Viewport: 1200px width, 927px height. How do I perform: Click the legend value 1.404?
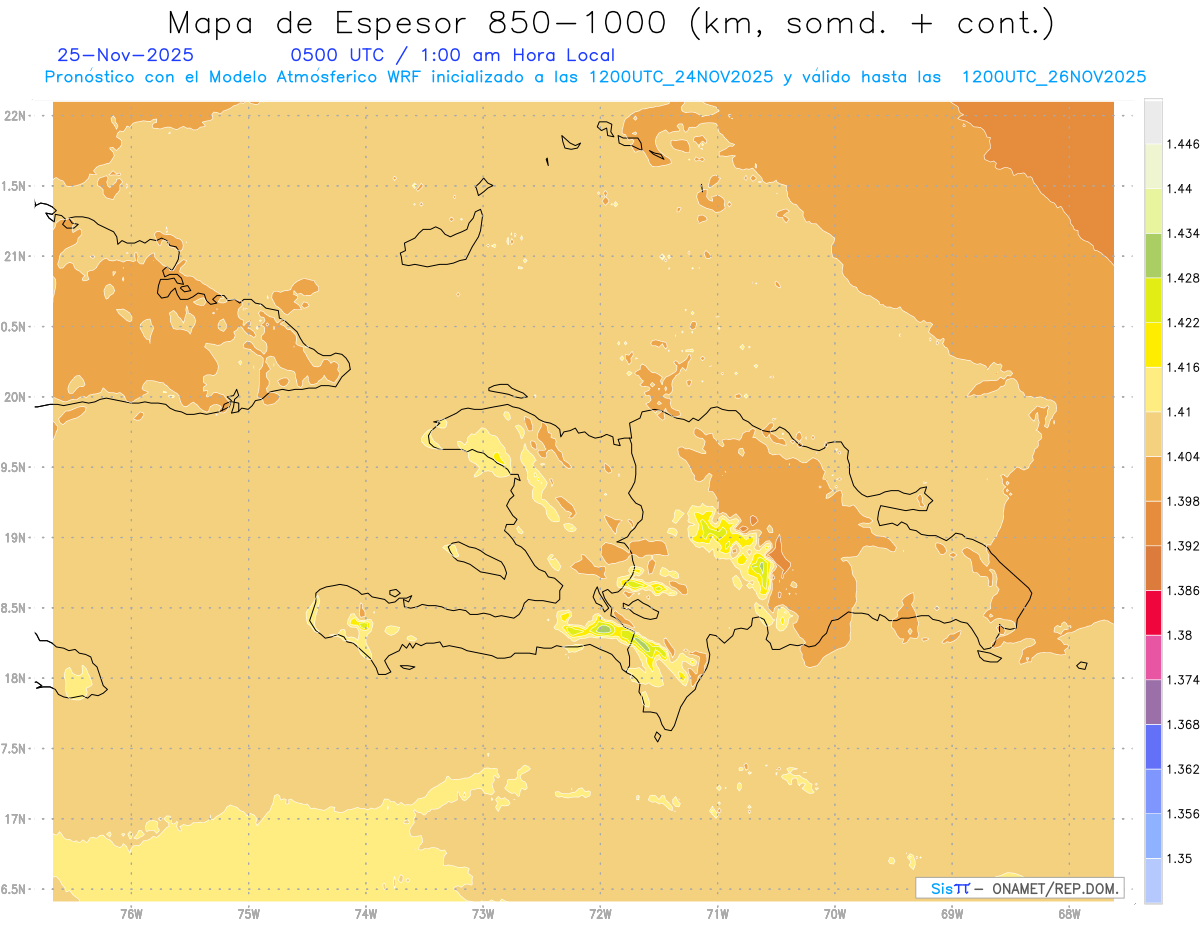1183,456
